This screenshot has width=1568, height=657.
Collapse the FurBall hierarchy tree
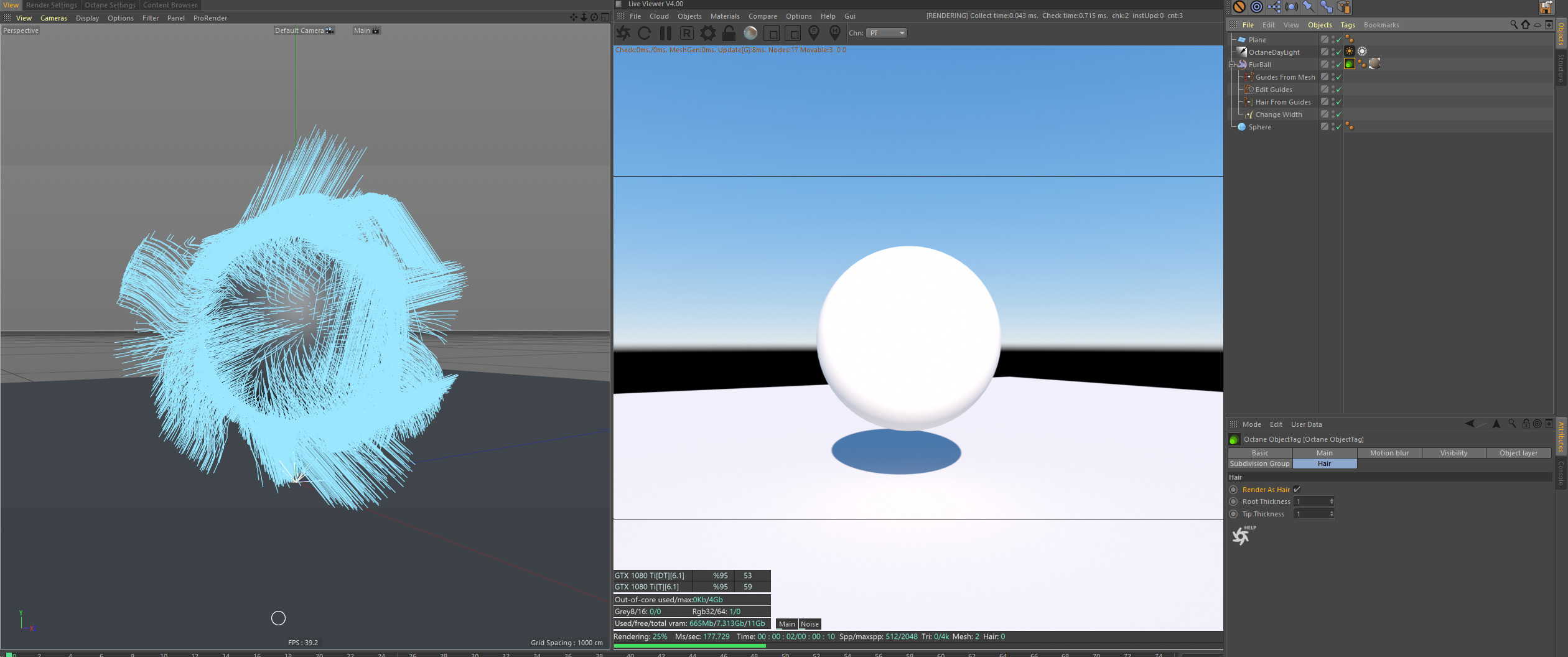coord(1231,65)
